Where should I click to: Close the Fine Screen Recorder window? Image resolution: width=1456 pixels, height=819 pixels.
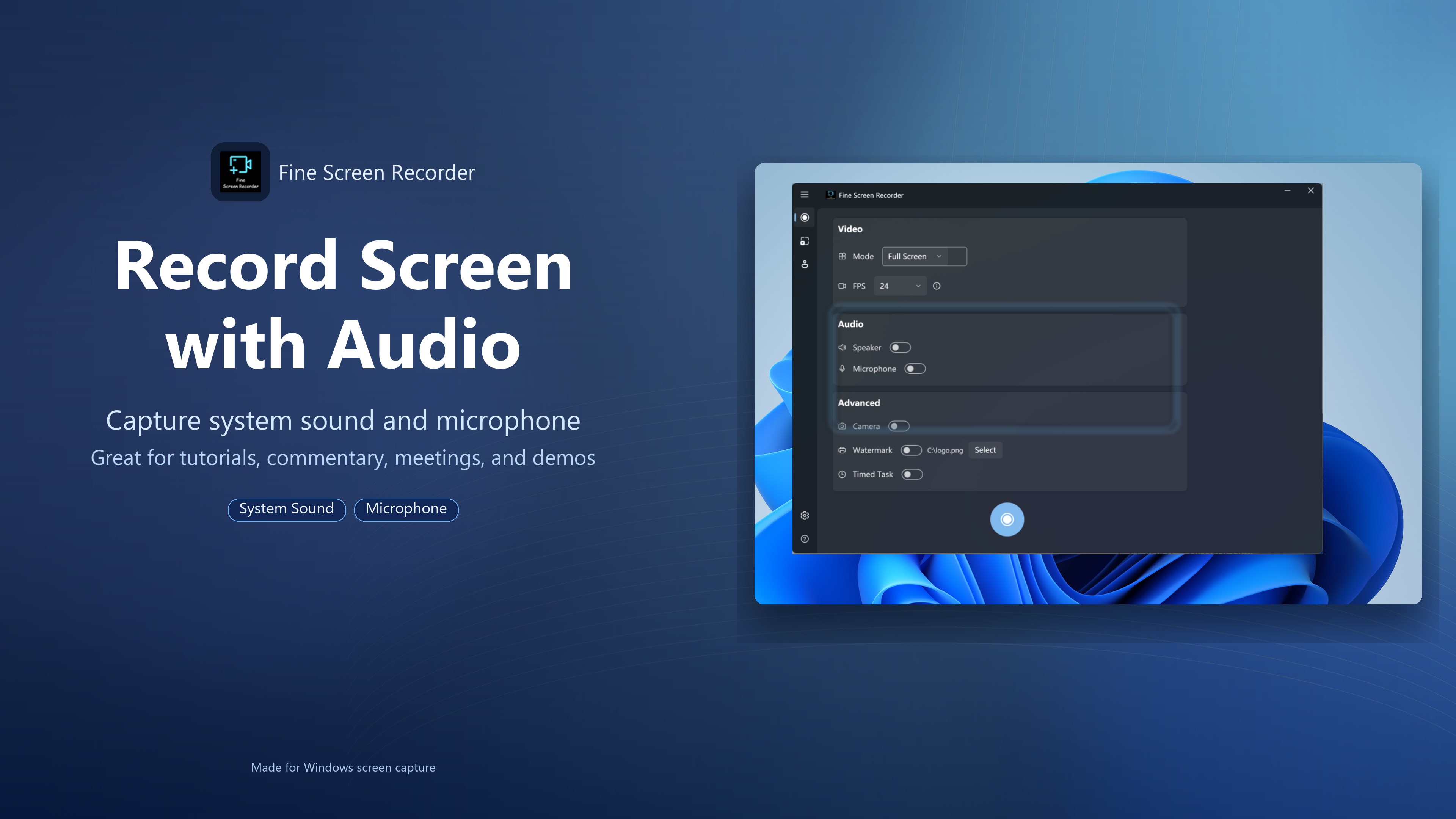[x=1311, y=191]
